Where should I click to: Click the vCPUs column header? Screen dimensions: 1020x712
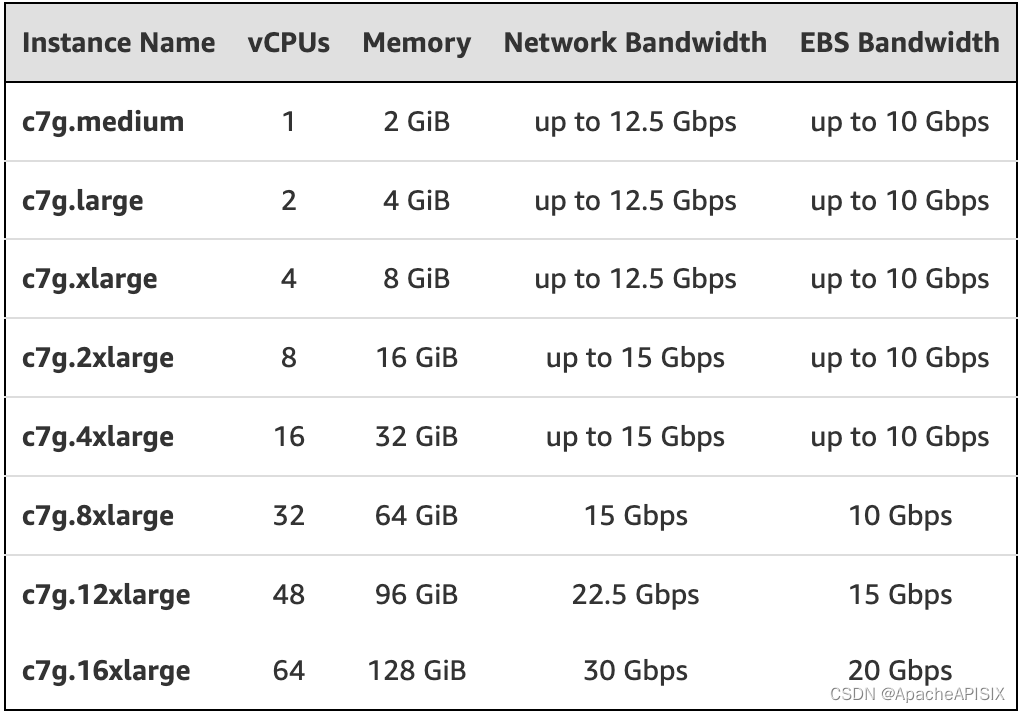point(289,43)
